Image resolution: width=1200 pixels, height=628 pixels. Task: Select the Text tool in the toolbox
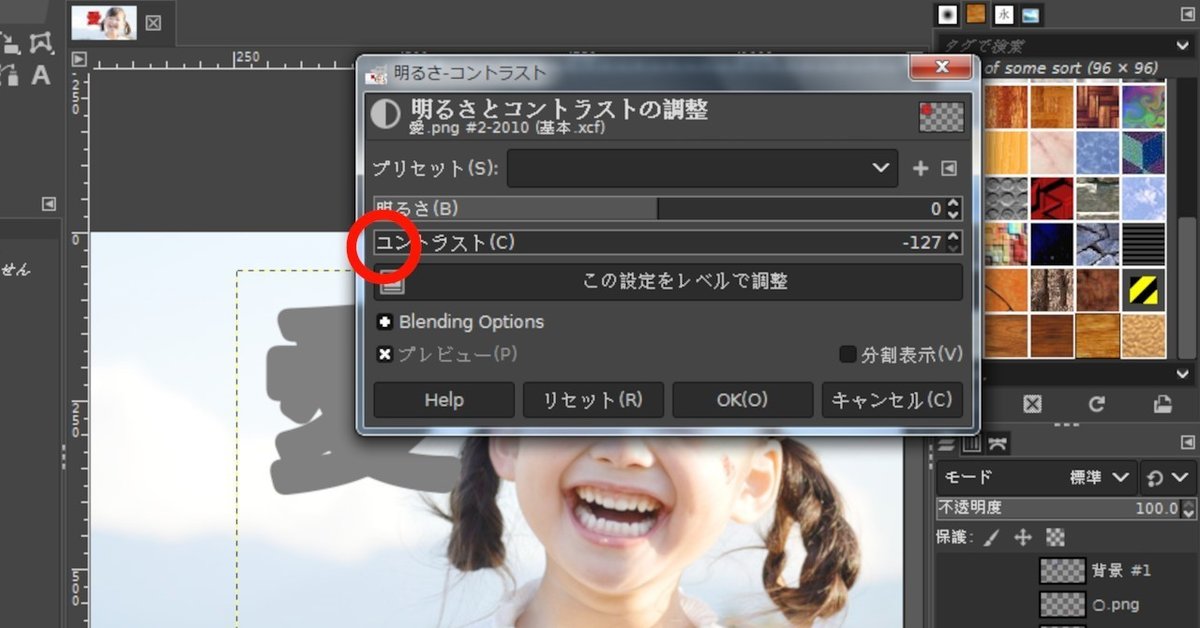(x=40, y=76)
